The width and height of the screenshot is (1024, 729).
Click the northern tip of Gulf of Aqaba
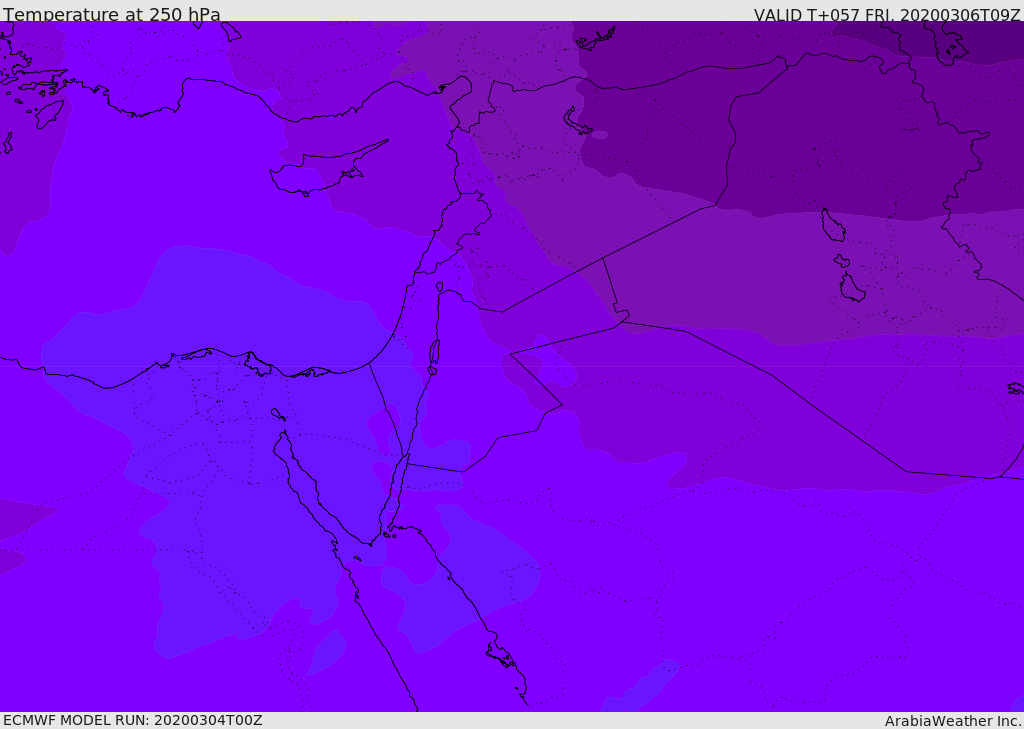click(x=407, y=457)
